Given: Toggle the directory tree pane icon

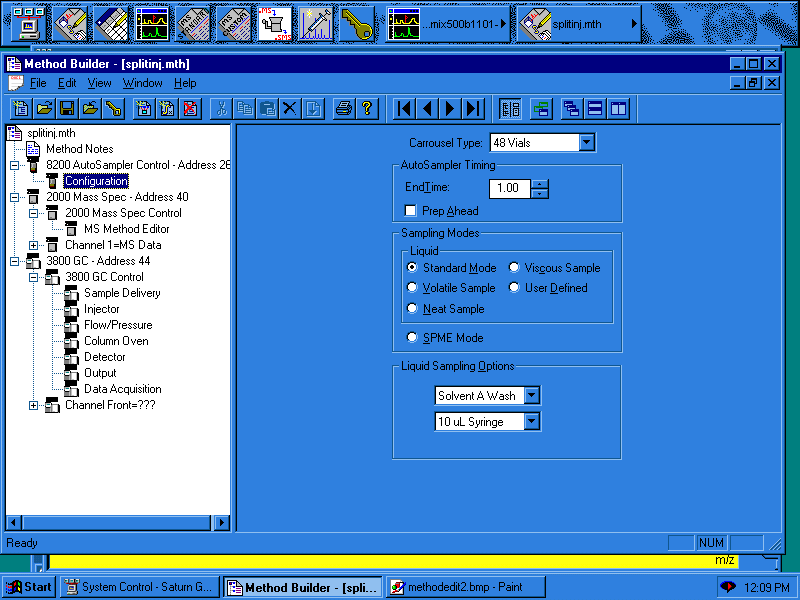Looking at the screenshot, I should (x=510, y=109).
